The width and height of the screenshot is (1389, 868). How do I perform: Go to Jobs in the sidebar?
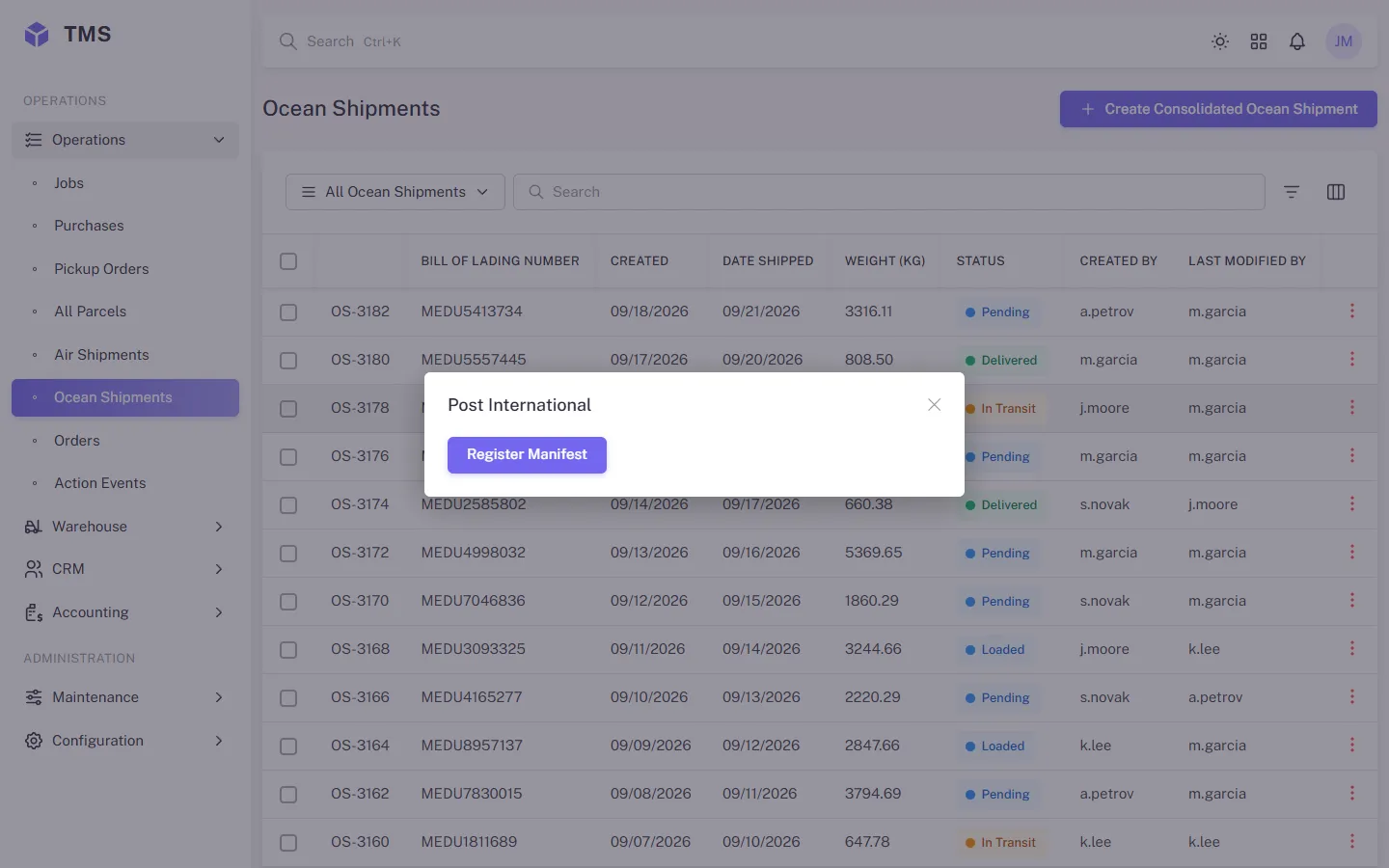pos(125,183)
